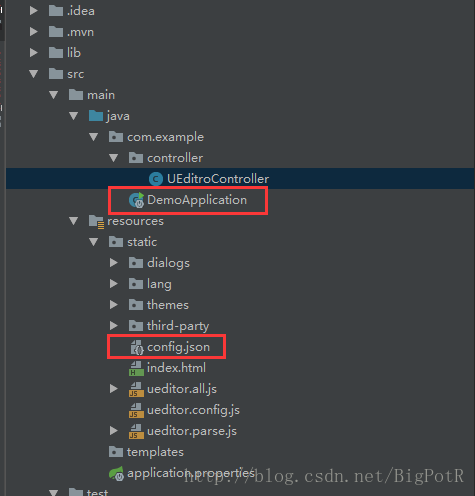Collapse the test folder arrow
The width and height of the screenshot is (475, 496).
53,492
